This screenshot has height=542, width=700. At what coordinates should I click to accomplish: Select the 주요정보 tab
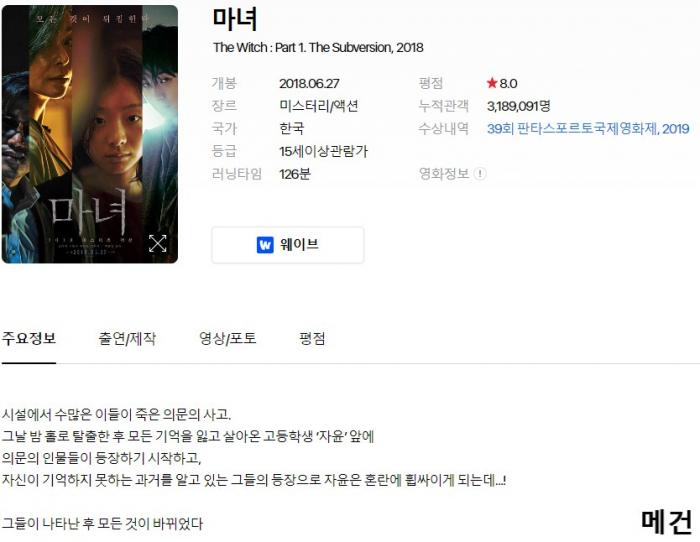29,338
